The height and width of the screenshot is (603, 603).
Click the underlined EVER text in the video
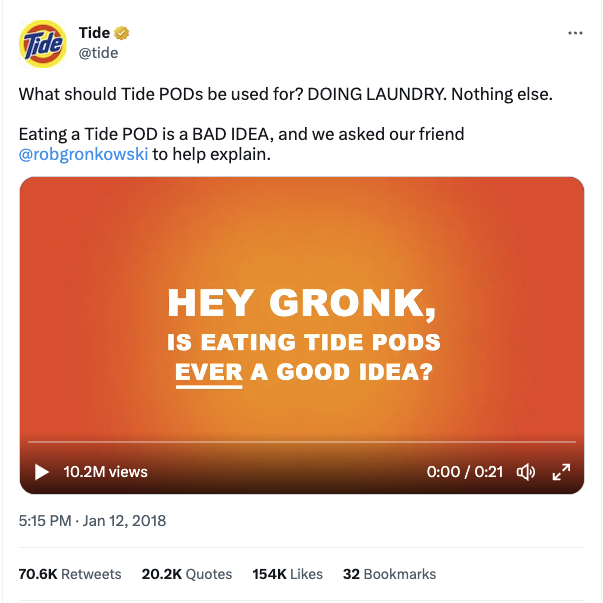click(209, 373)
